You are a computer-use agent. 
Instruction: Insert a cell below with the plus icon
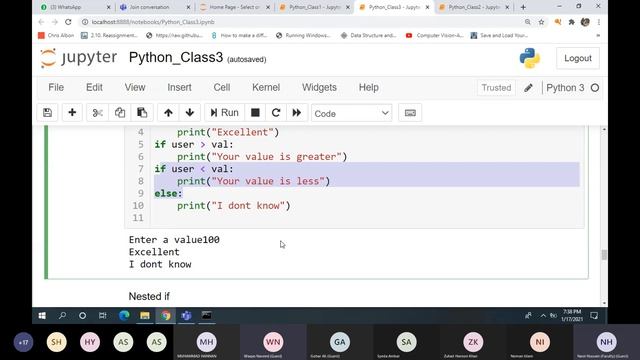click(72, 113)
